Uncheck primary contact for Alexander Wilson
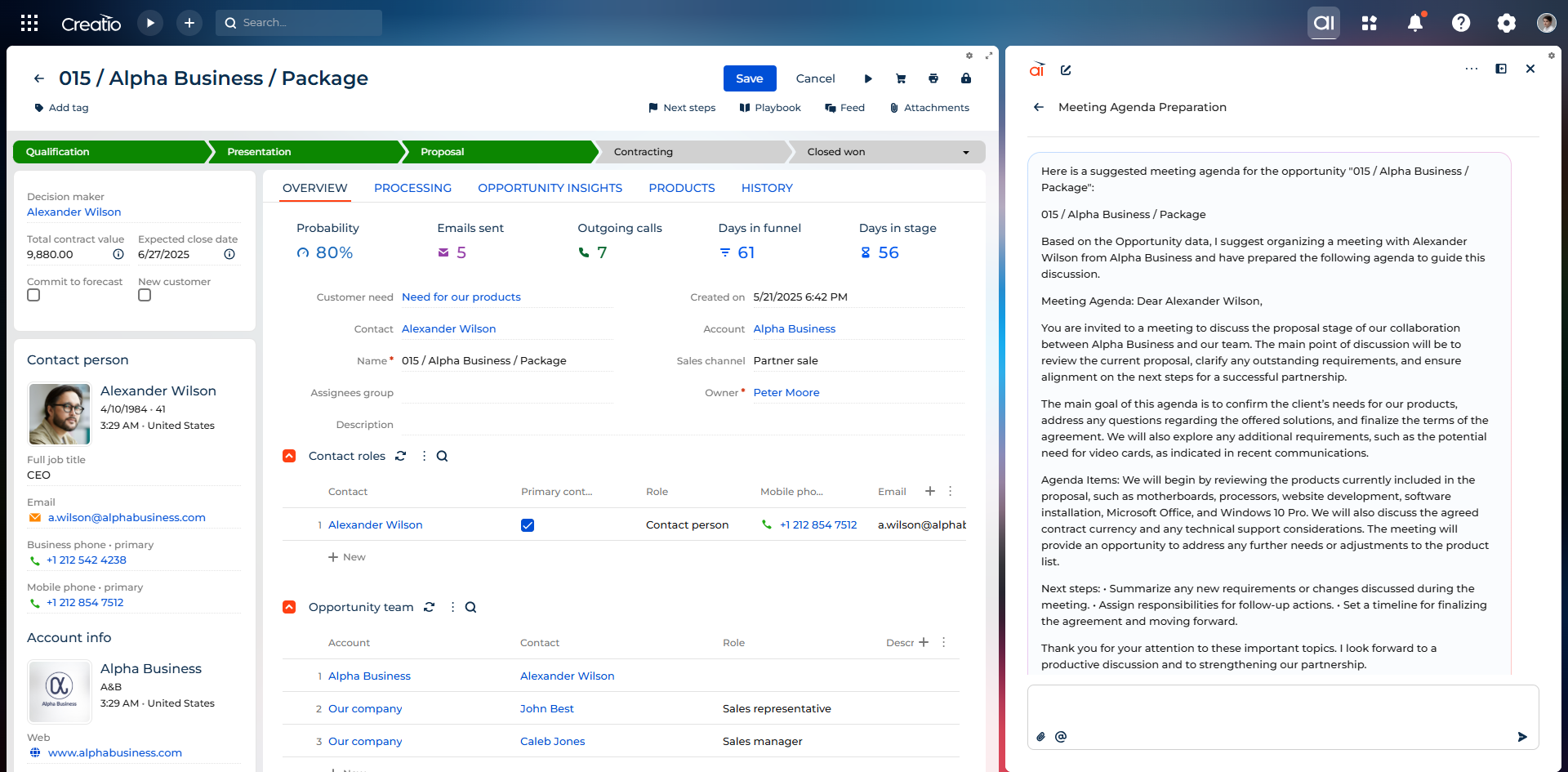 pos(528,525)
